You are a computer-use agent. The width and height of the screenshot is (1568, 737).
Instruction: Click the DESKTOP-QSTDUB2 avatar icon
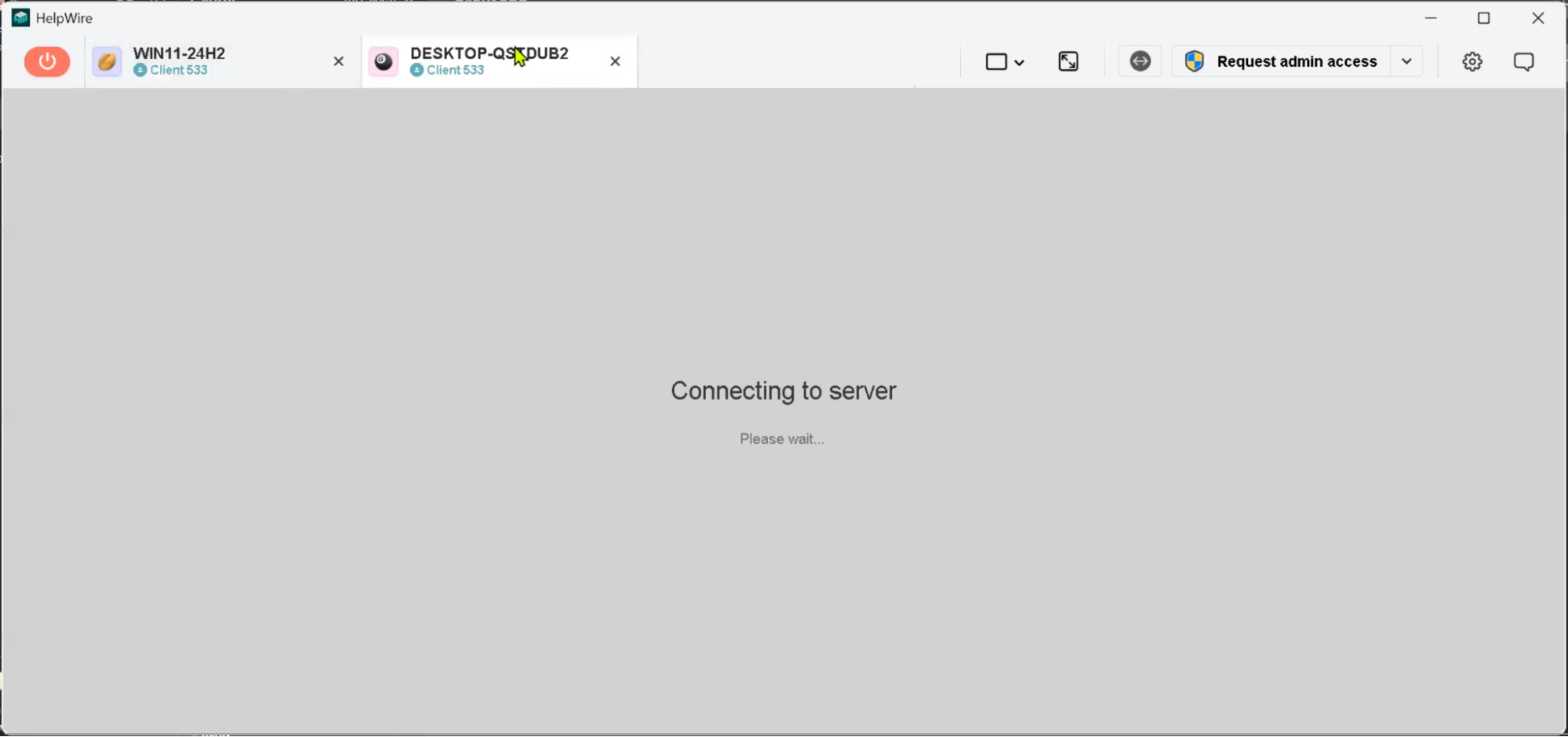tap(384, 61)
